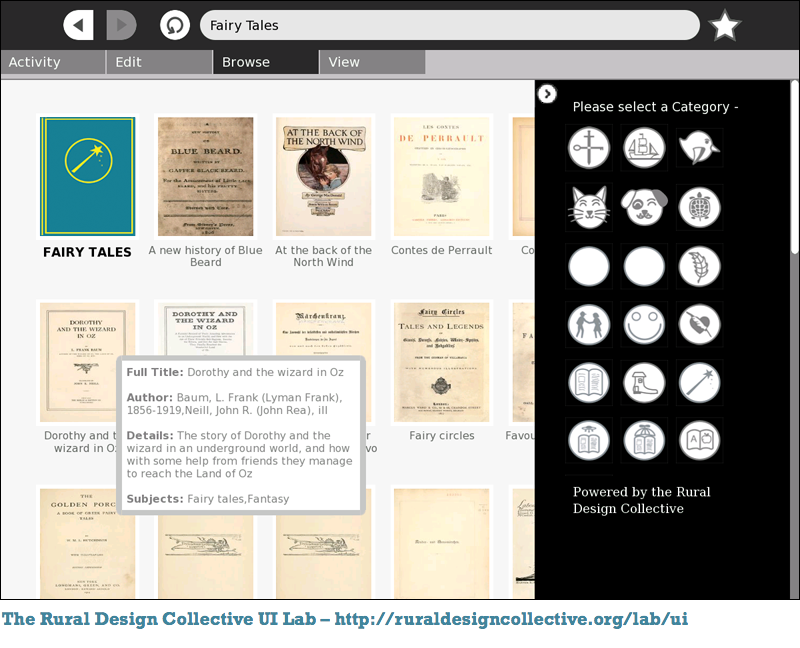The width and height of the screenshot is (800, 648).
Task: Pick the two children category icon
Action: click(x=589, y=324)
